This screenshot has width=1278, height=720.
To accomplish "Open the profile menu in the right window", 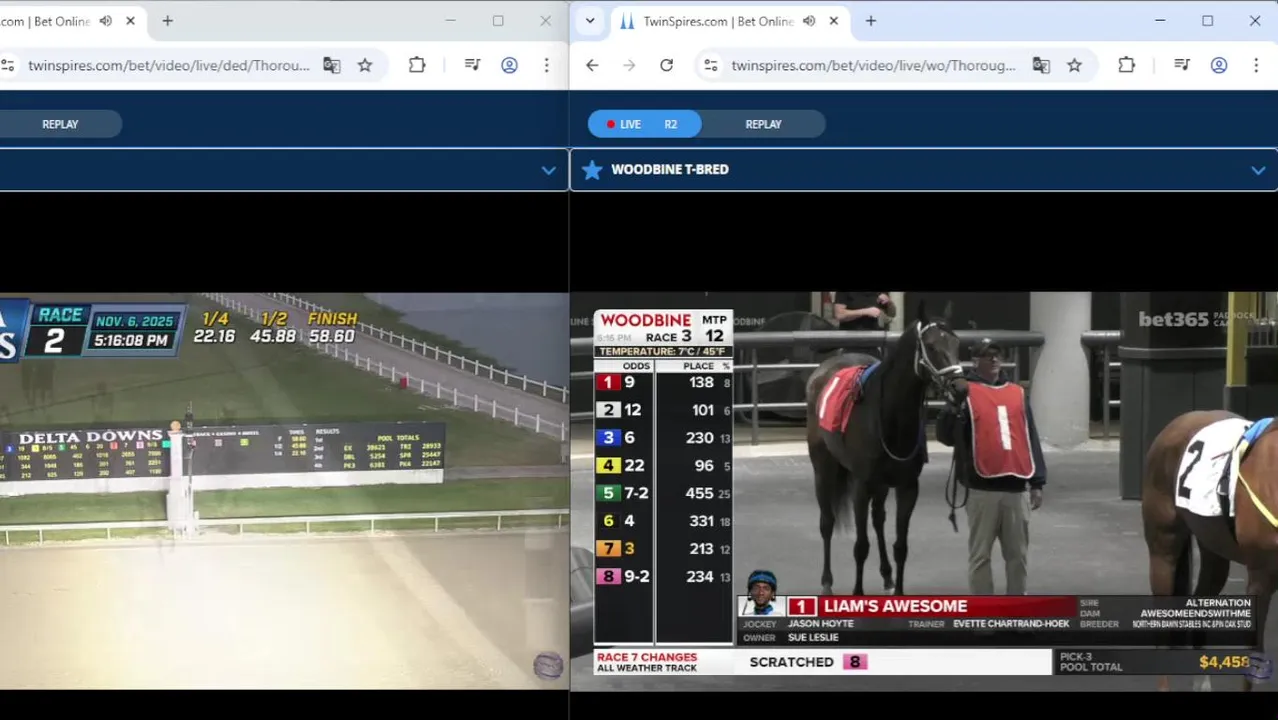I will click(1219, 65).
